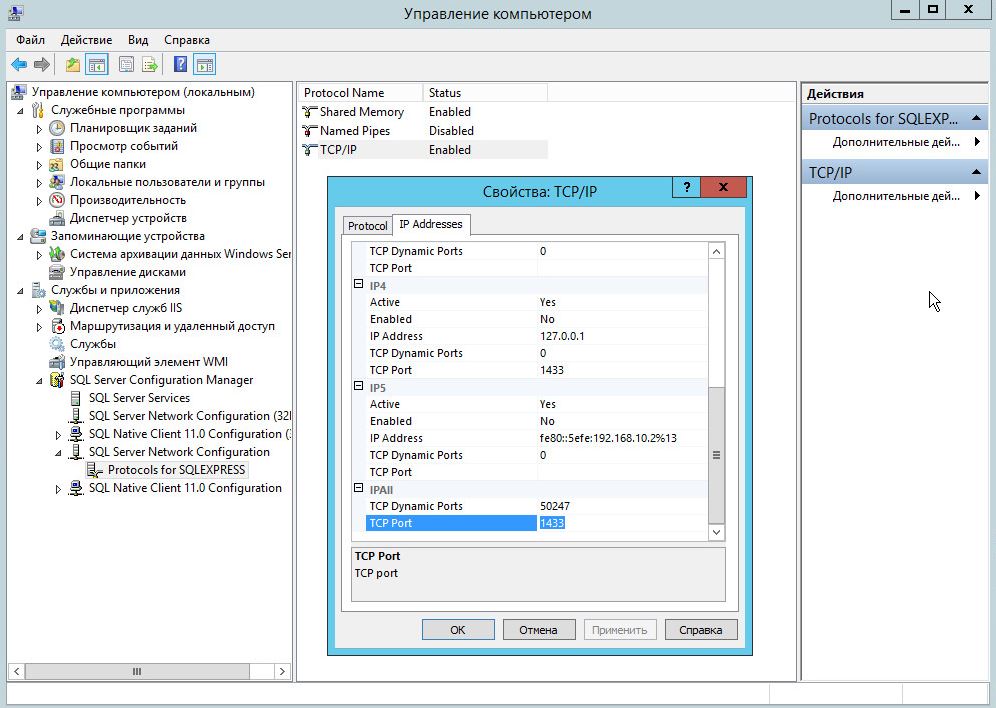Click the SQL Server Configuration Manager icon
Viewport: 996px width, 708px height.
tap(57, 380)
